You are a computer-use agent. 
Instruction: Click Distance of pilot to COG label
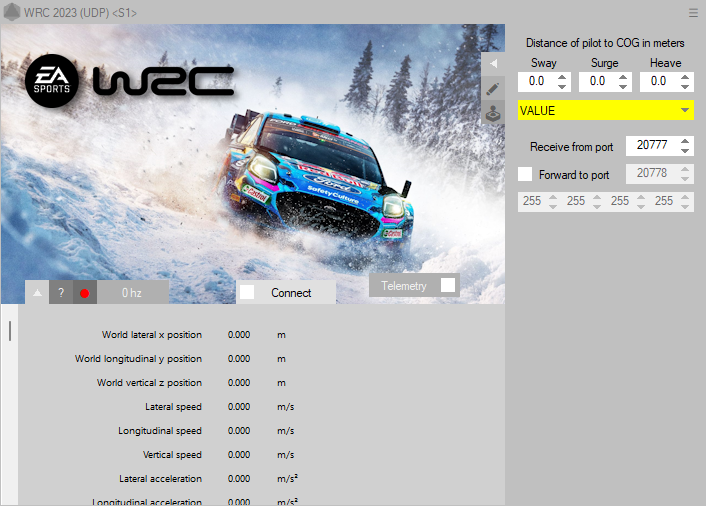(605, 43)
